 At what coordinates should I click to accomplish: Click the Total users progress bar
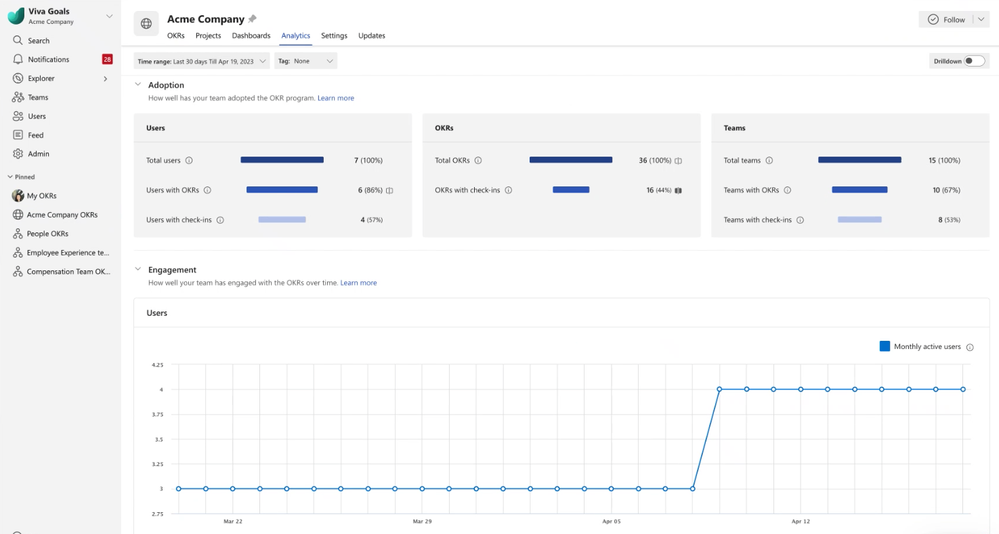pos(282,160)
